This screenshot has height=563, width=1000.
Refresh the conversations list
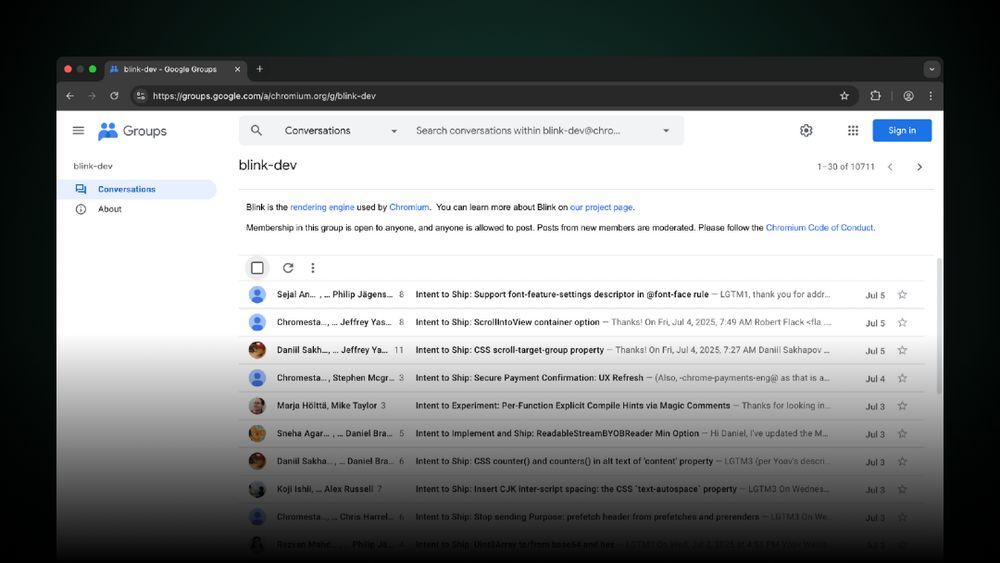(x=288, y=268)
